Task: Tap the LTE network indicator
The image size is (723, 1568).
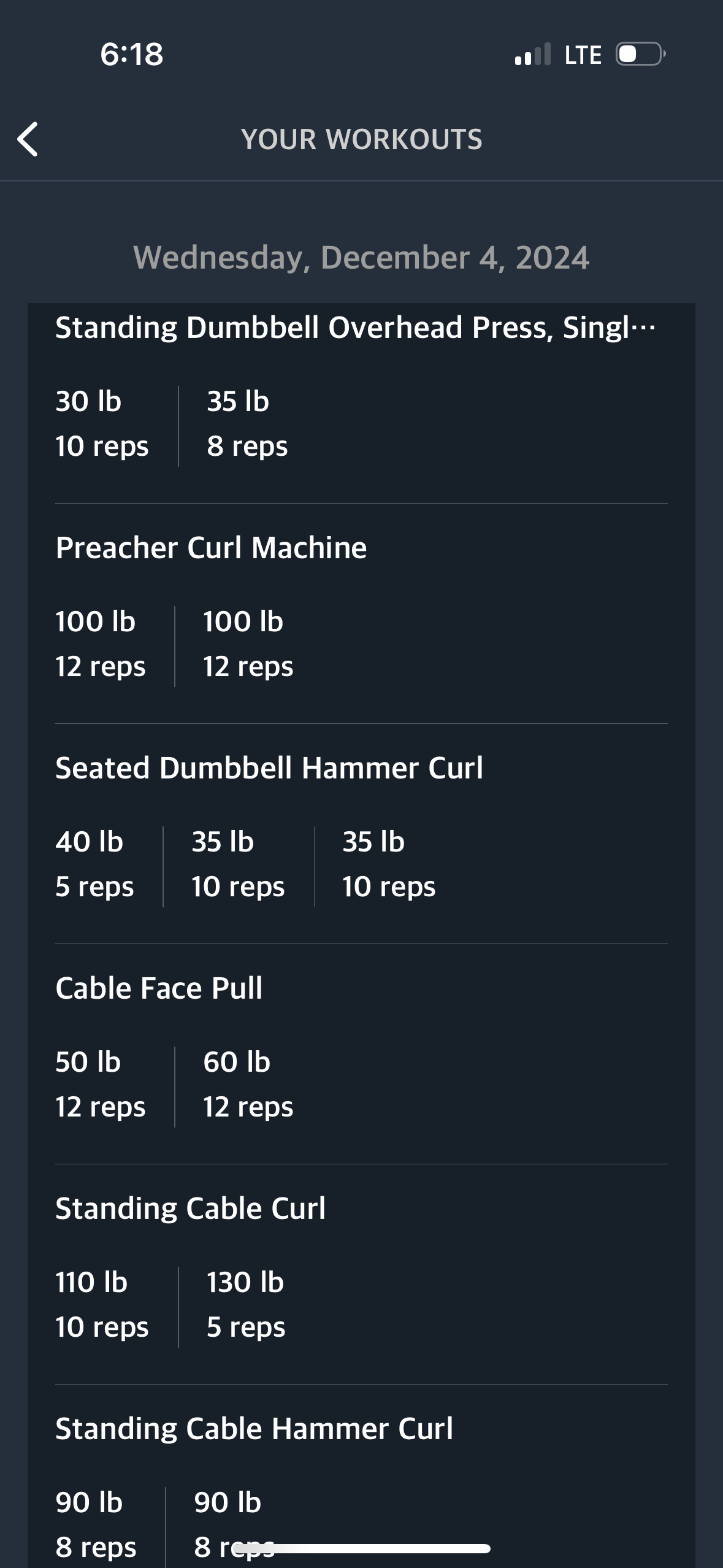Action: click(583, 55)
